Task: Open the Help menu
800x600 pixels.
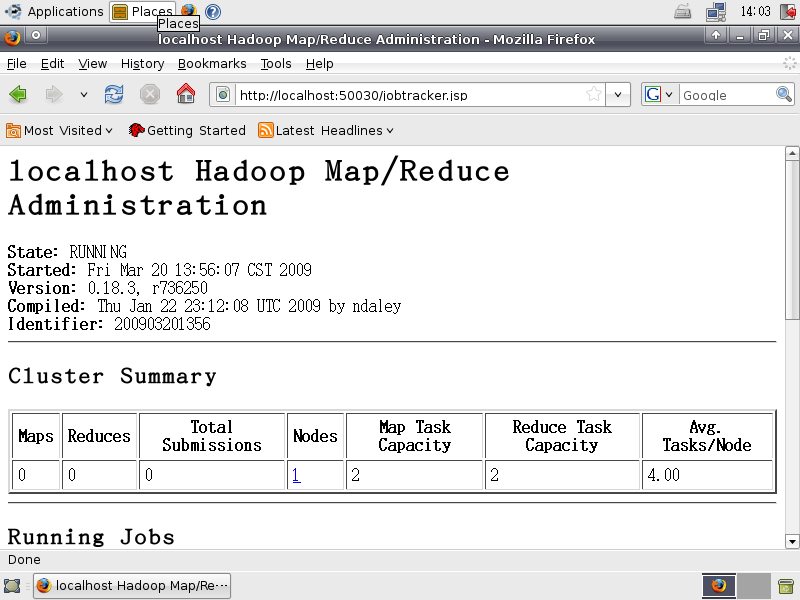Action: point(319,64)
